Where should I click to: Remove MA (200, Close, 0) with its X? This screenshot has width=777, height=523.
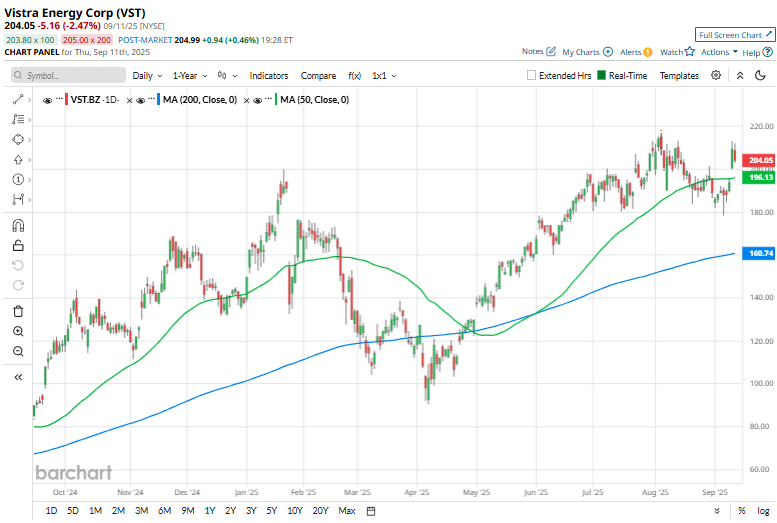click(246, 101)
